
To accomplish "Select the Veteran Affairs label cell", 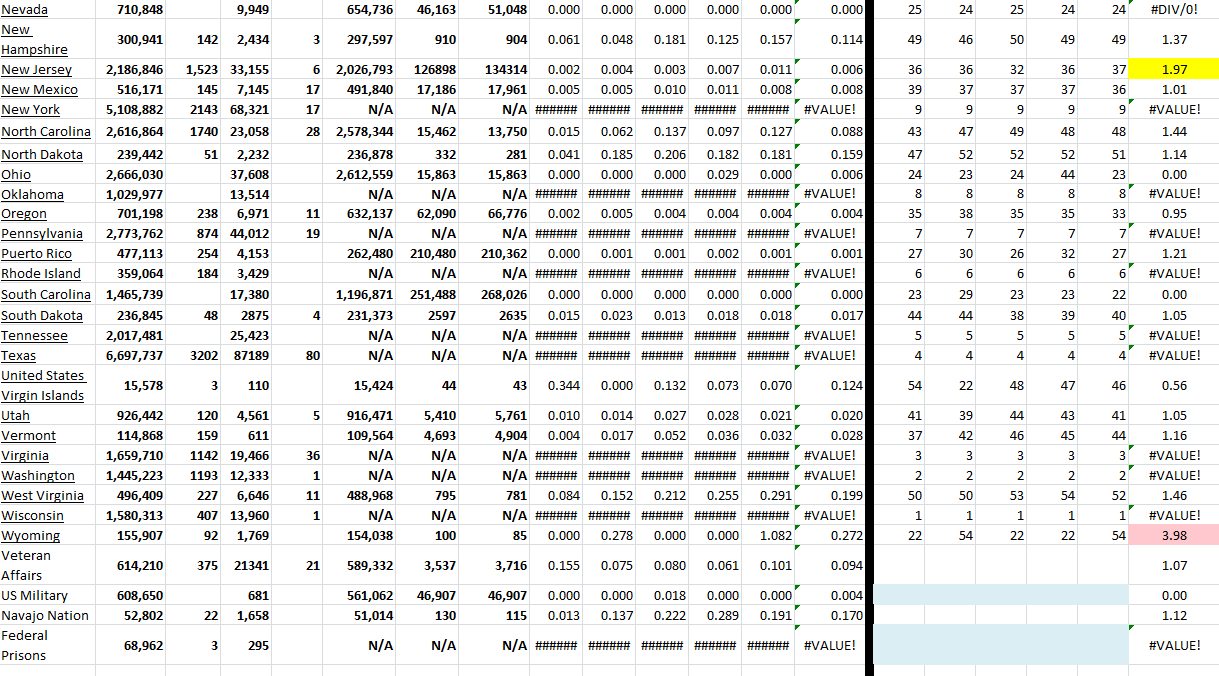I will click(x=26, y=565).
